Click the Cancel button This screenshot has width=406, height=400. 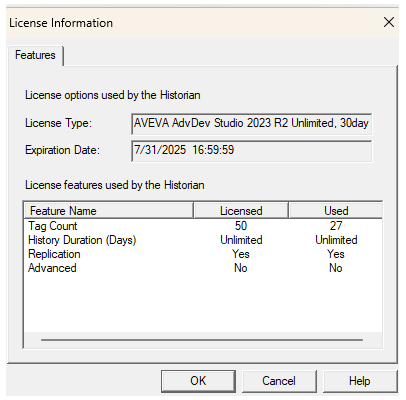pyautogui.click(x=279, y=381)
